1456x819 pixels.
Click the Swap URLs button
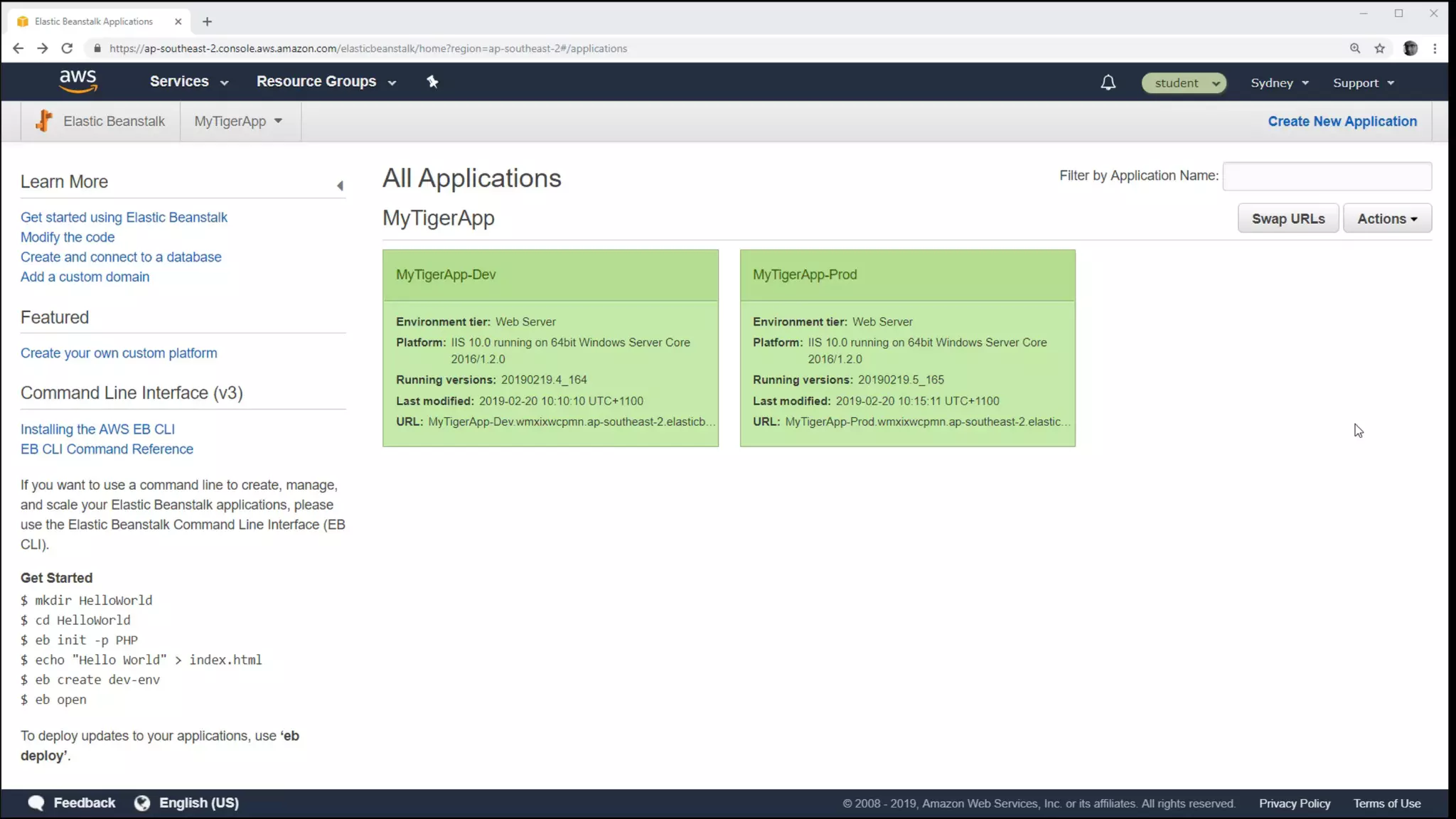[x=1288, y=218]
